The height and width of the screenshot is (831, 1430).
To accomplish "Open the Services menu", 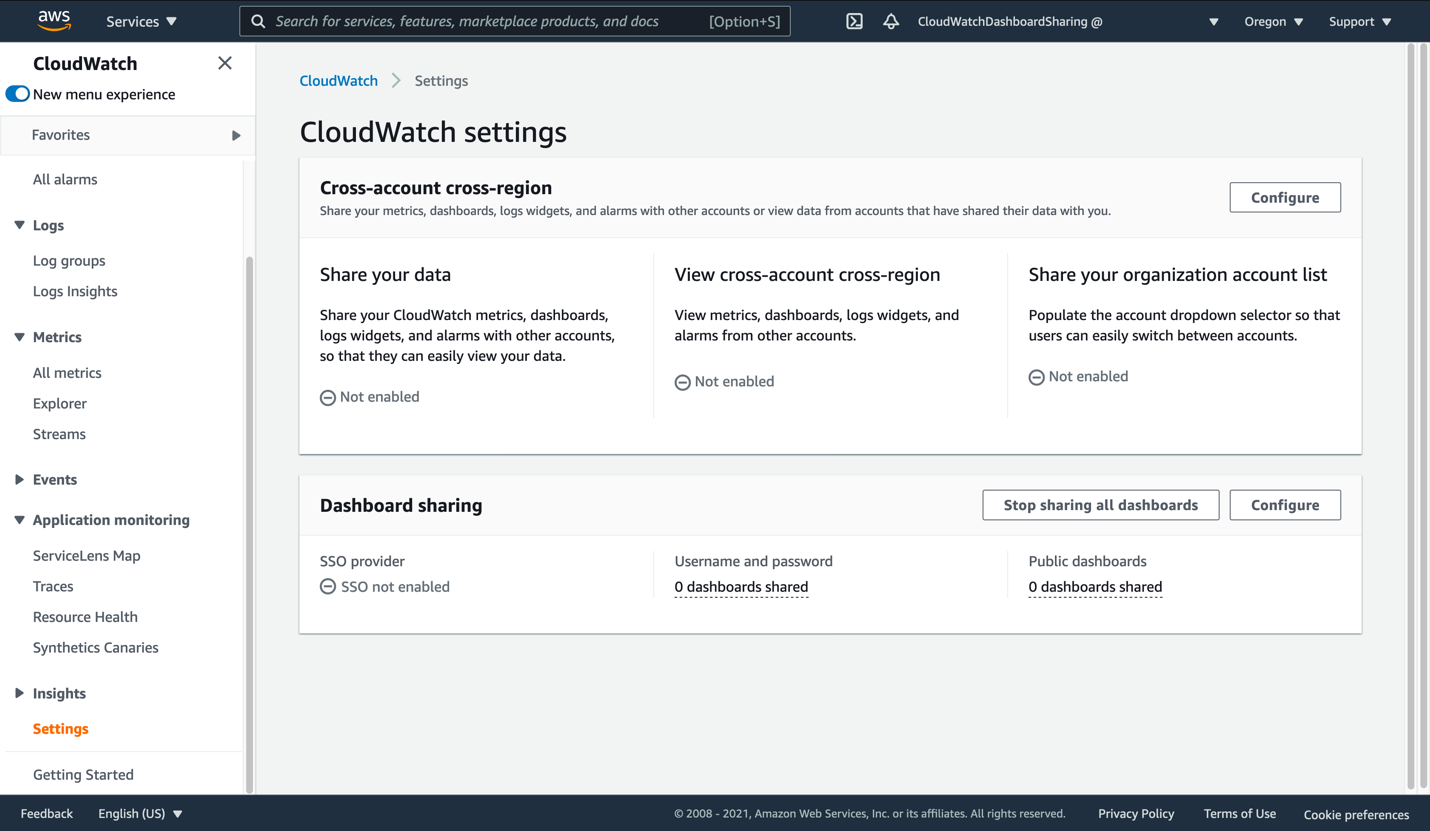I will 140,20.
